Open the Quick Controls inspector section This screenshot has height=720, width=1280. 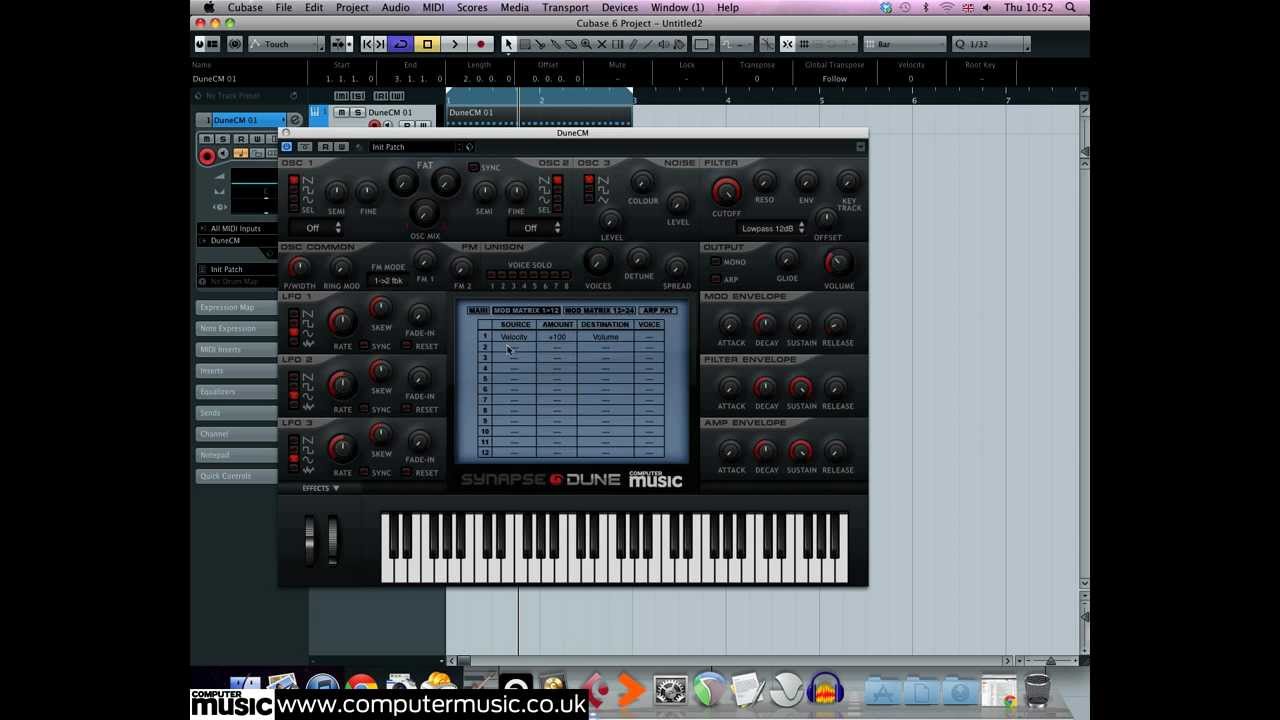237,476
